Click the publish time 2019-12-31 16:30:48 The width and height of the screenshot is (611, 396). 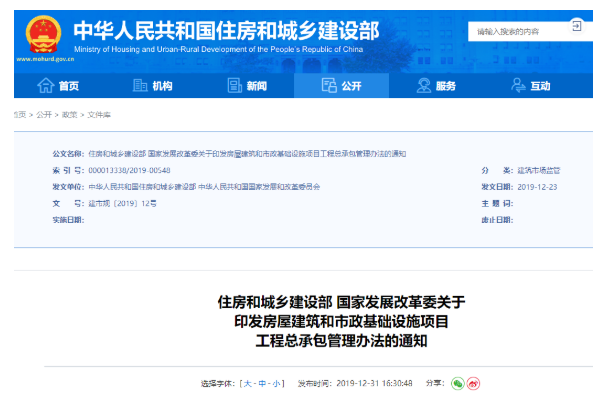pos(374,384)
